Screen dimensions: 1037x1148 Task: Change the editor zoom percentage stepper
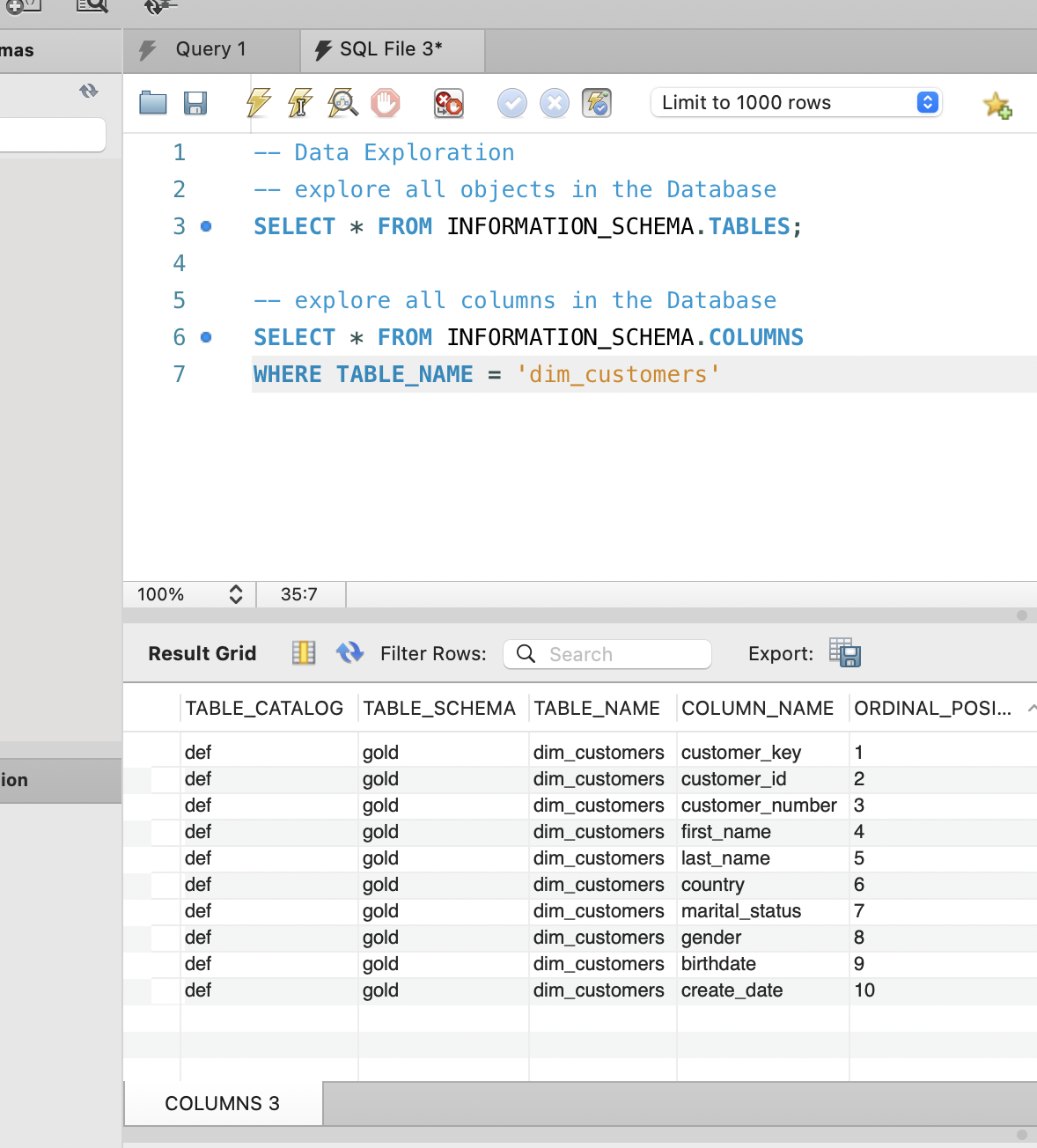click(235, 594)
